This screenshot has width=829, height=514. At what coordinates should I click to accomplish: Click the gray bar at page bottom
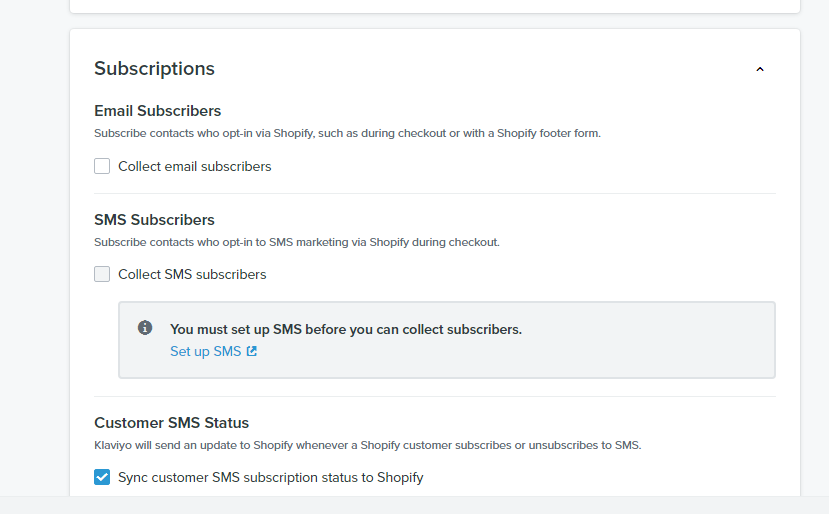(414, 505)
